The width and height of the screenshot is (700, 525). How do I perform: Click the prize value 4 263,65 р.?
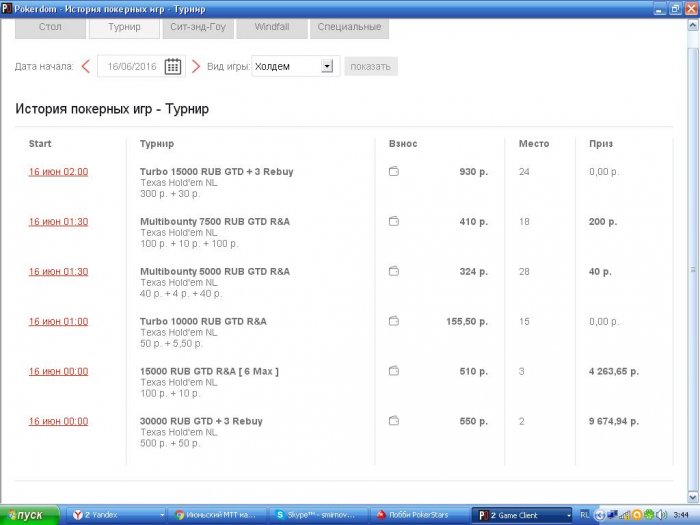point(614,371)
